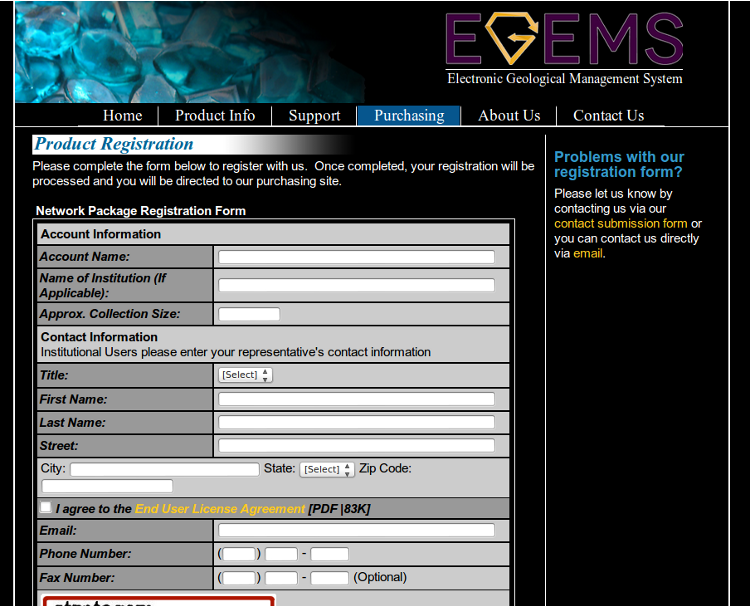
Task: Follow the contact submission form link
Action: point(621,224)
